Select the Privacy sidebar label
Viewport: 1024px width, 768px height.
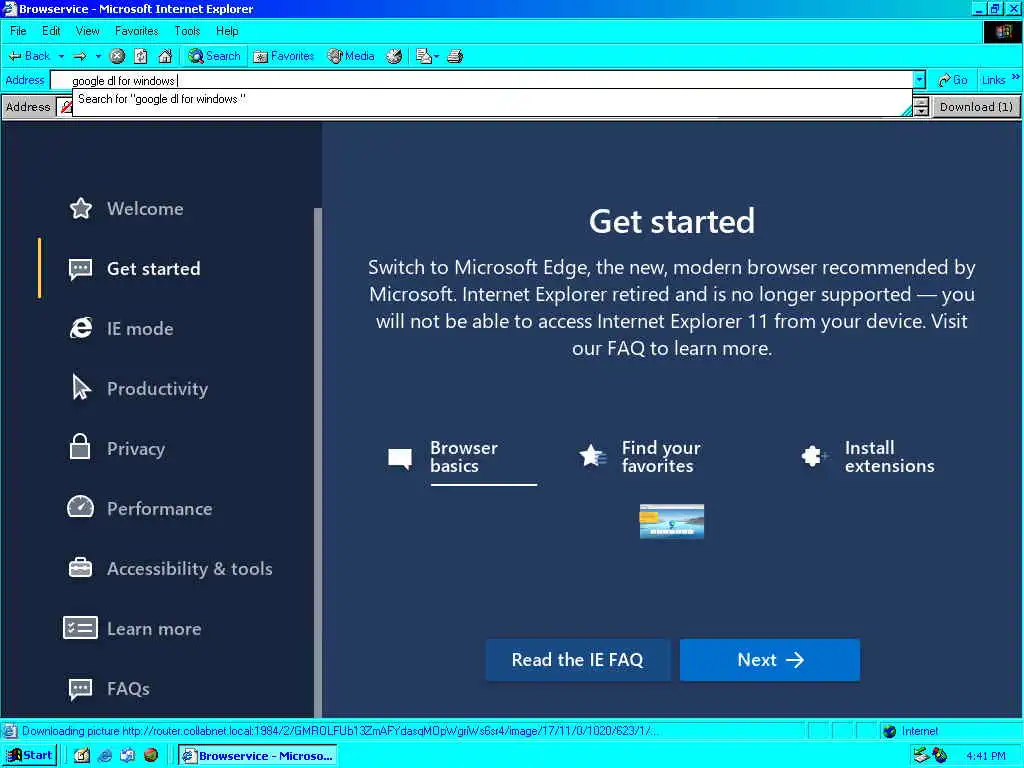click(x=136, y=449)
